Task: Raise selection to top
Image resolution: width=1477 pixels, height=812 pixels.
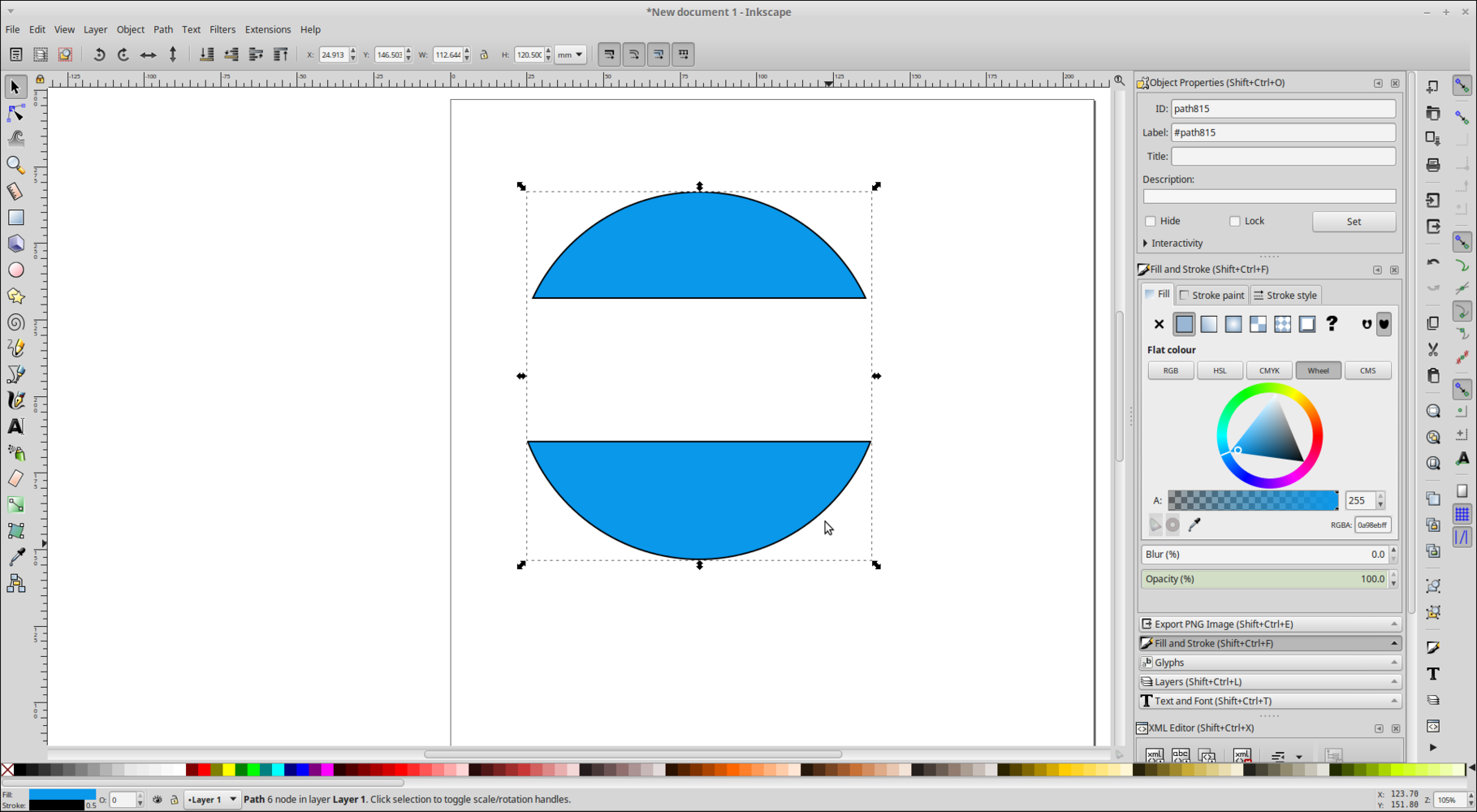Action: [x=281, y=54]
